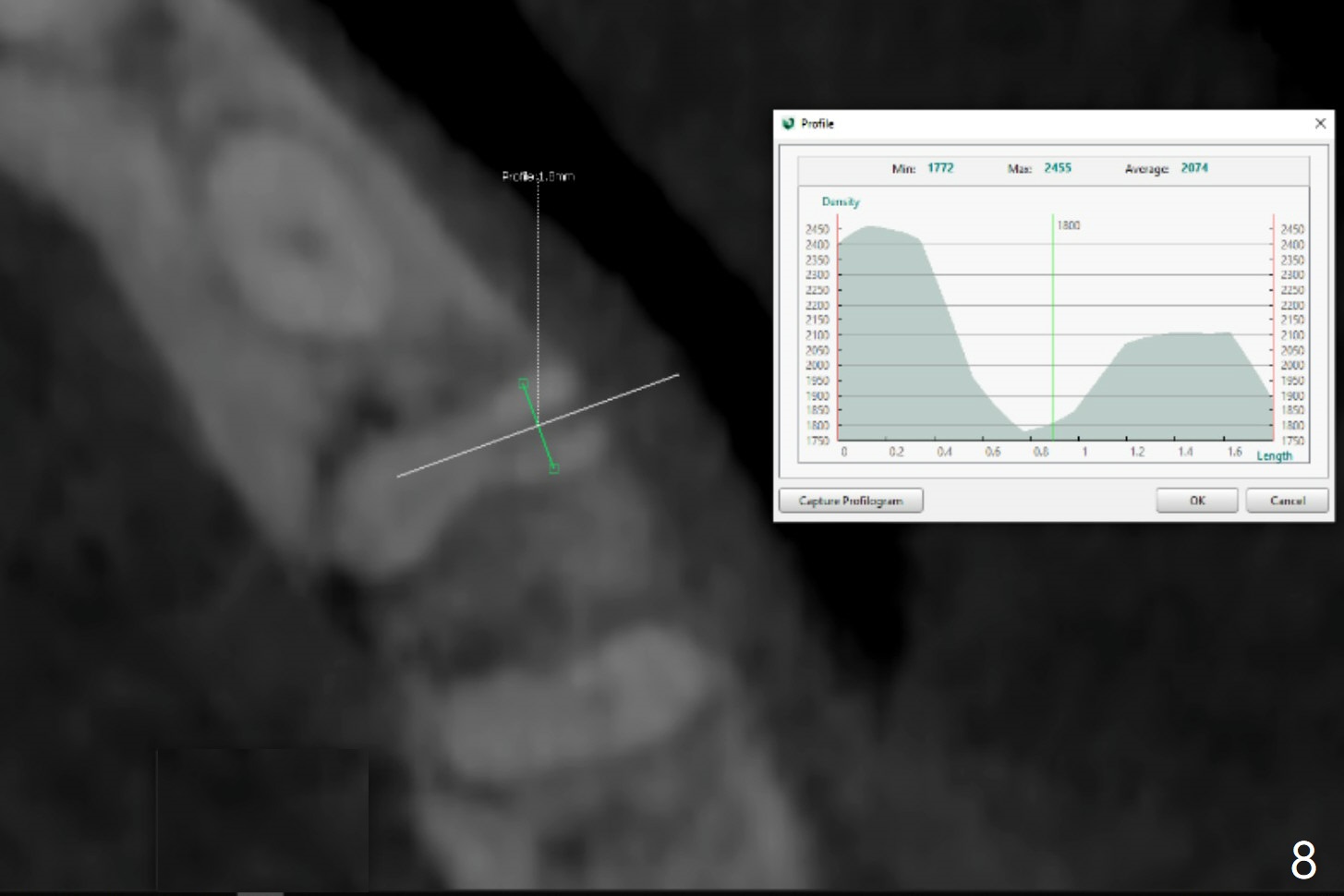Select the upper green profile line handle

click(x=523, y=382)
